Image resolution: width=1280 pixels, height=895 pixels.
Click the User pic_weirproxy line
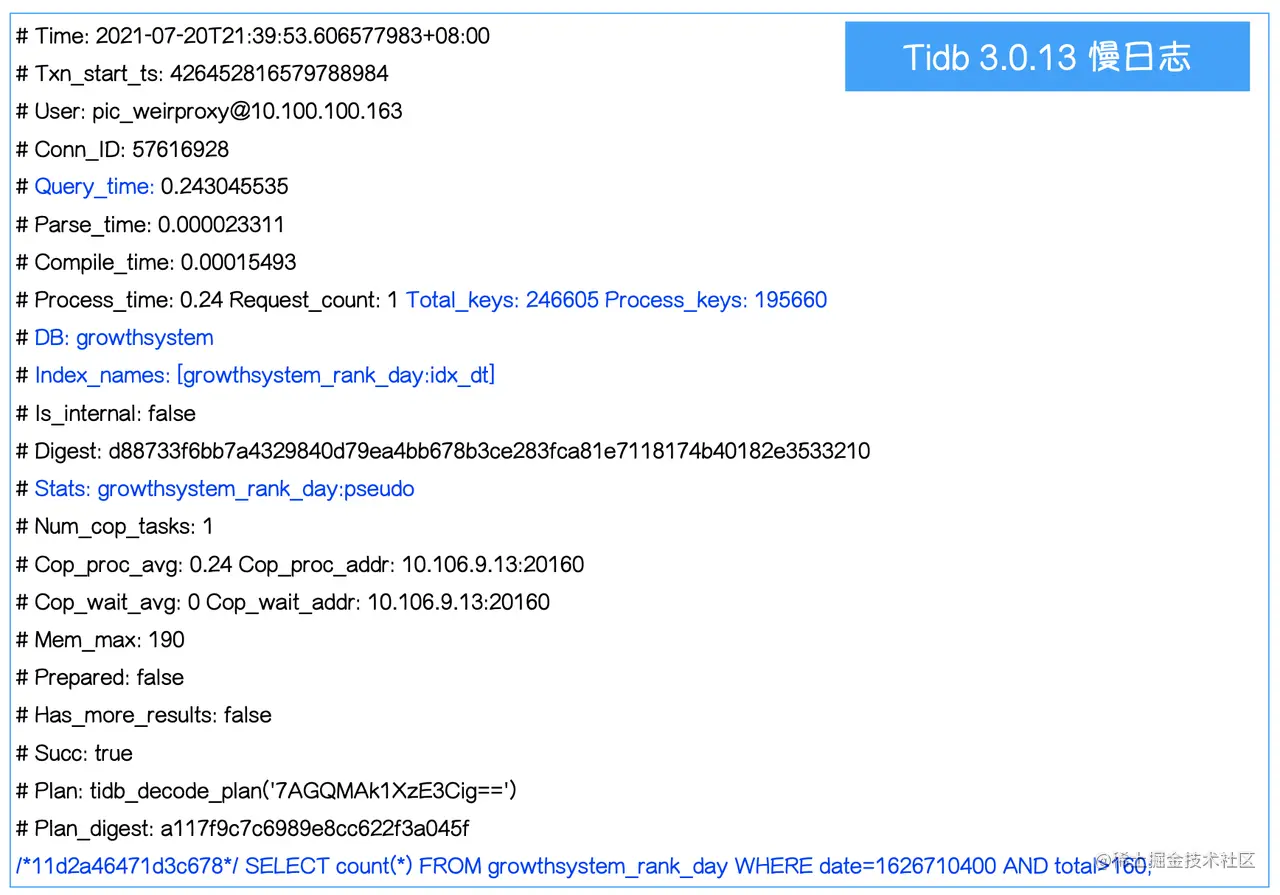(x=209, y=112)
